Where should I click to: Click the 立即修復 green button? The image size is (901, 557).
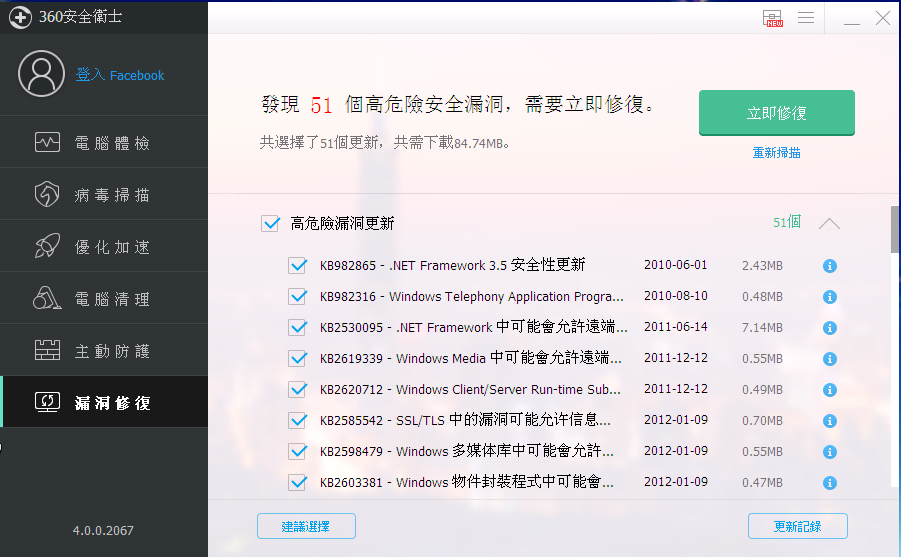[776, 113]
